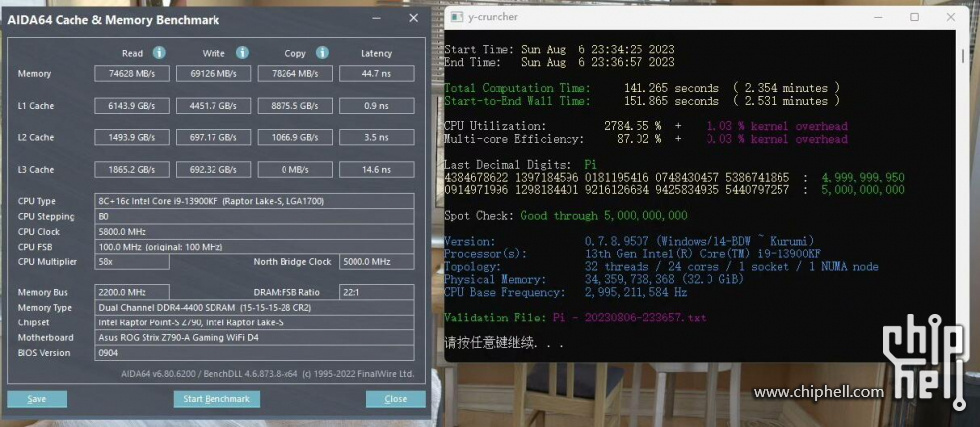Select the L2 Cache Read value 1493.9 GB/s
This screenshot has width=980, height=427.
132,138
